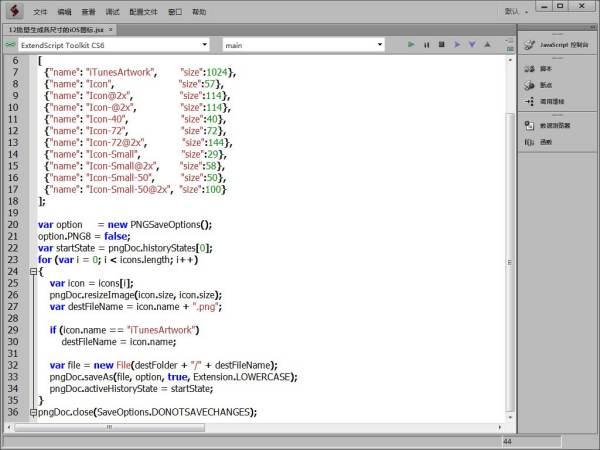Click the option.PNG8 = false line

click(84, 236)
